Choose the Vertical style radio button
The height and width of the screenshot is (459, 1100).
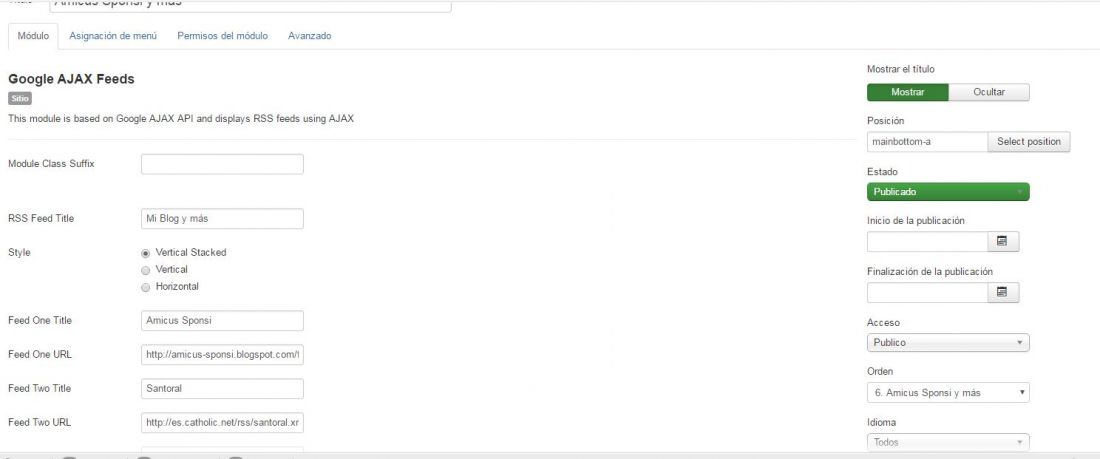click(x=146, y=270)
